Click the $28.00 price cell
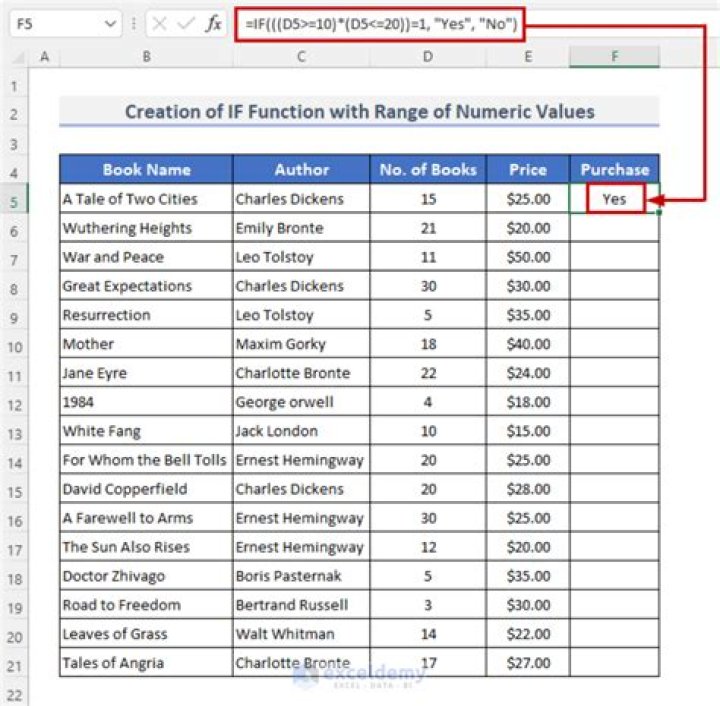 click(x=528, y=488)
